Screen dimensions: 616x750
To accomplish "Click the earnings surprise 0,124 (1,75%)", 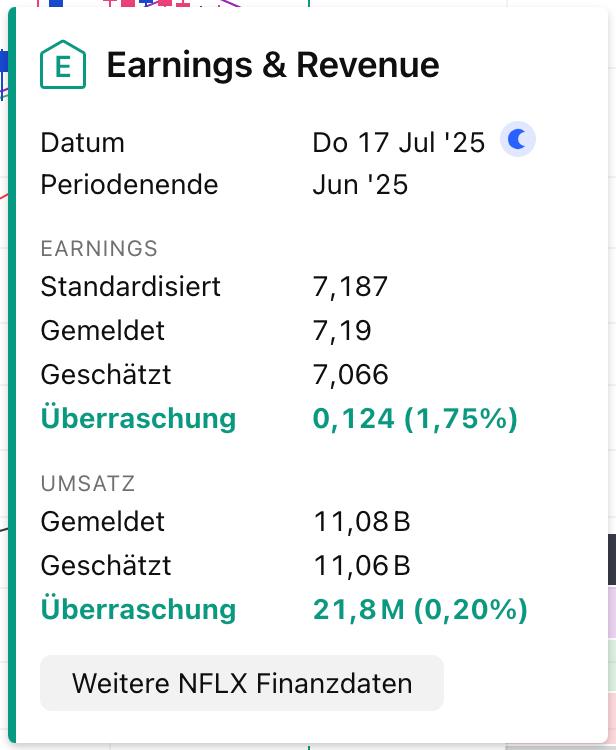I will tap(415, 419).
